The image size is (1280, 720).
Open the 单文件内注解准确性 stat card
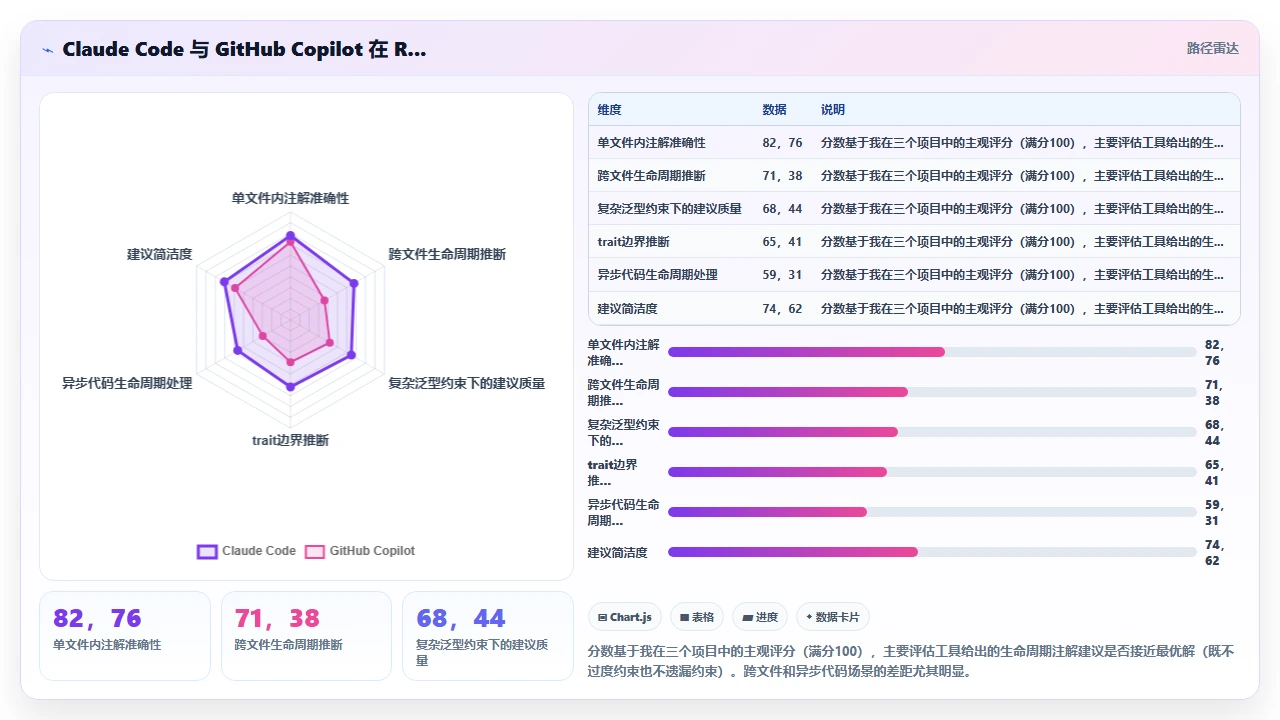(x=125, y=636)
